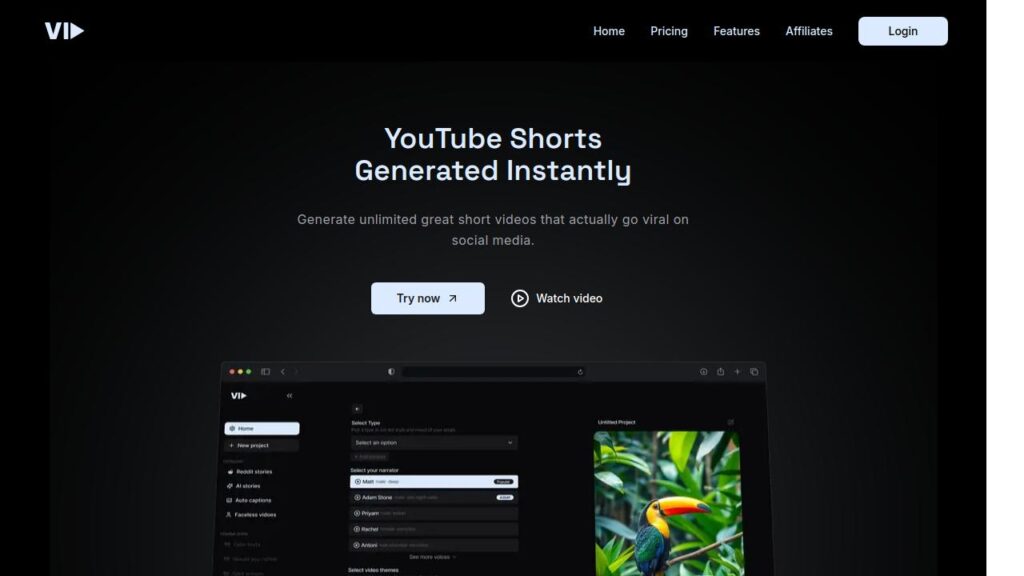
Task: Open the Affiliates link
Action: [808, 31]
